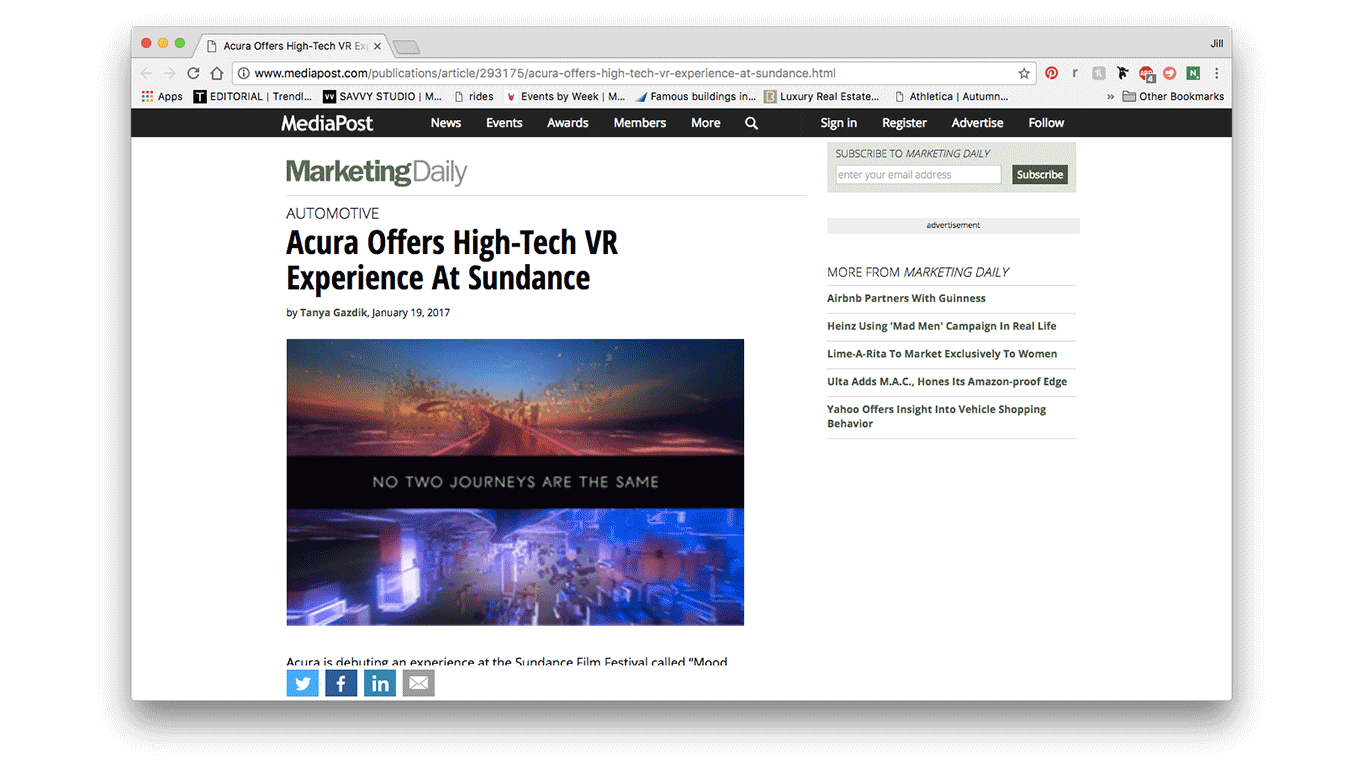This screenshot has width=1366, height=768.
Task: Open Athletica Autumn bookmark
Action: pos(951,97)
